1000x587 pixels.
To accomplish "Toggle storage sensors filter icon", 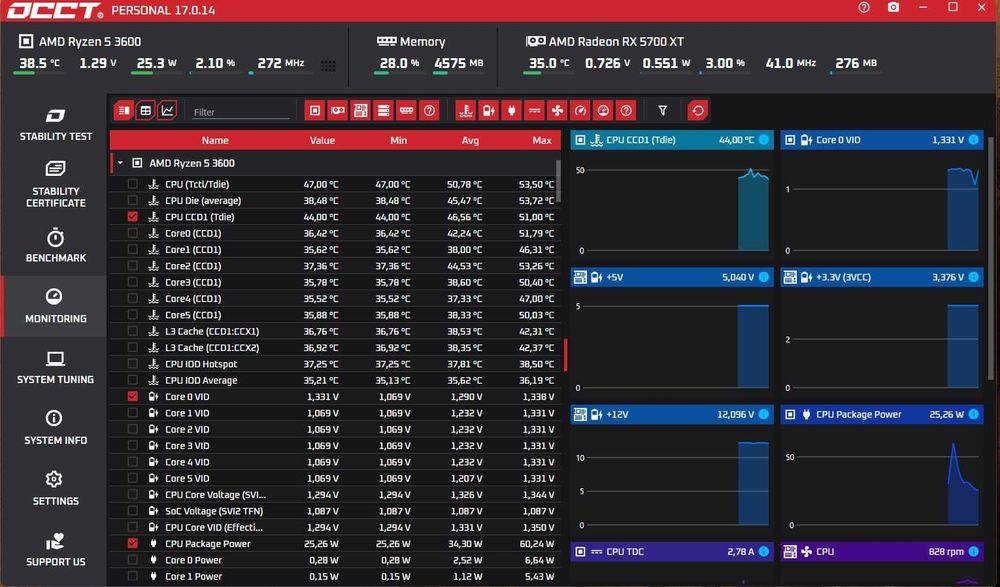I will (383, 110).
